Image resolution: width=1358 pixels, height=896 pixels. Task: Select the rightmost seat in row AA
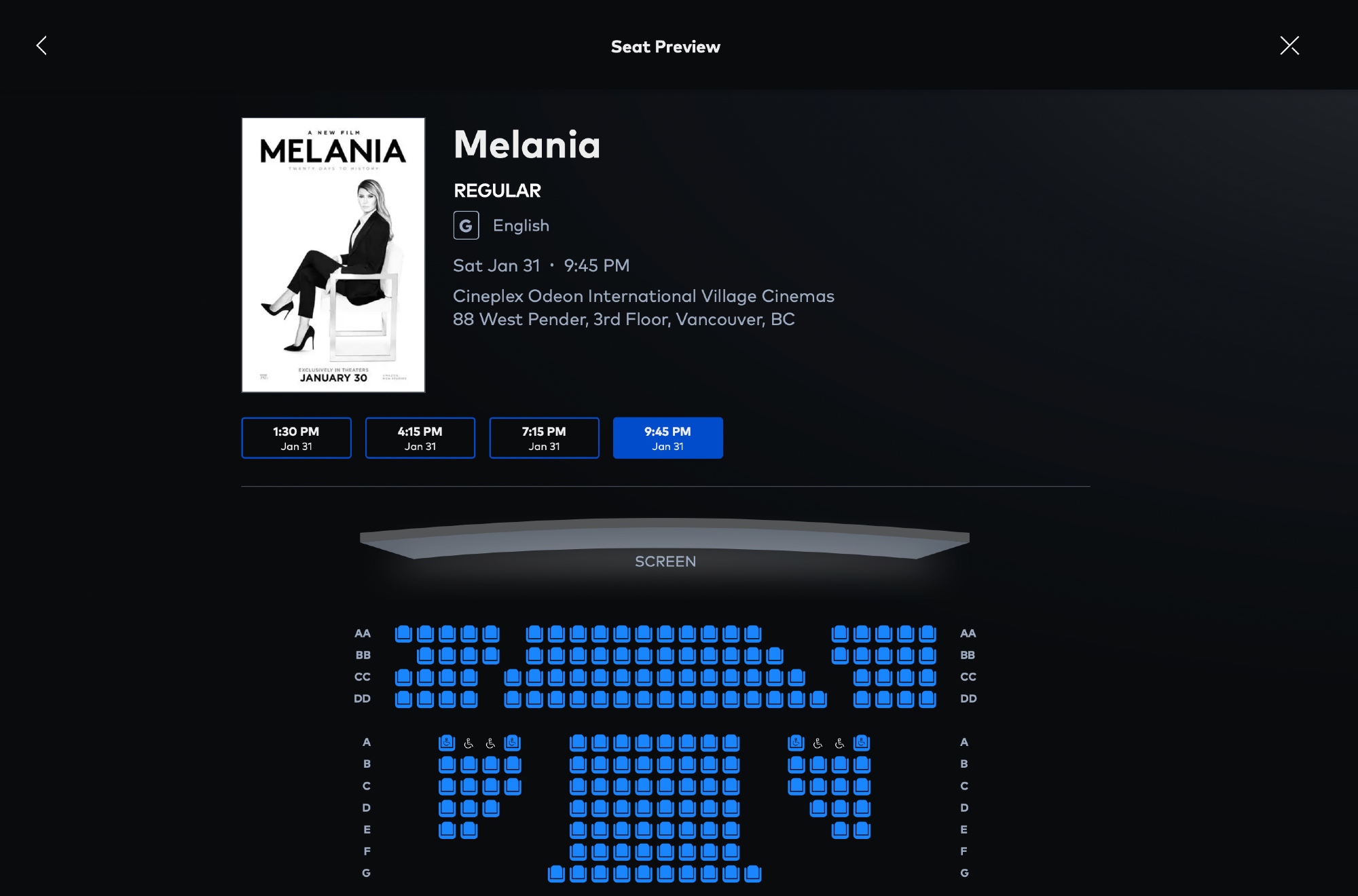tap(928, 633)
